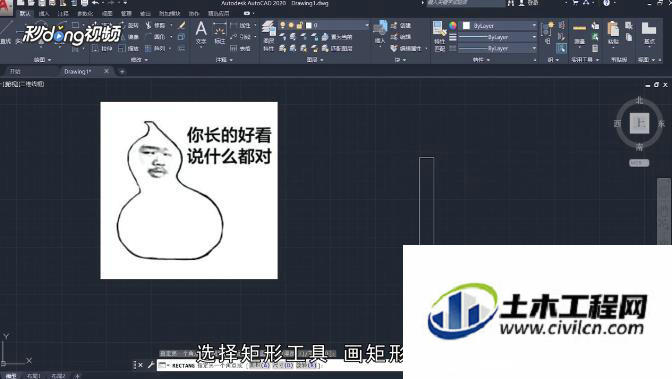The width and height of the screenshot is (672, 379).
Task: Switch to the 布局2 layout tab
Action: pyautogui.click(x=58, y=376)
